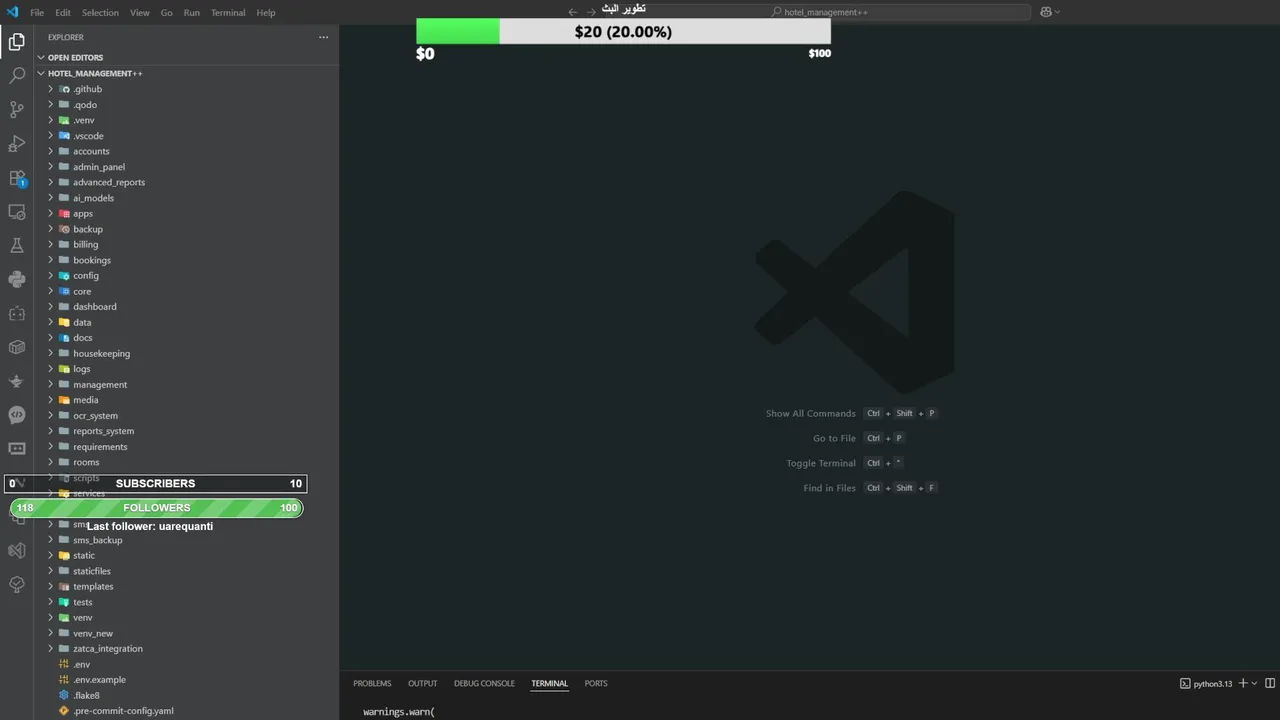The image size is (1280, 720).
Task: Click the terminal output line warnings.warn(
Action: pyautogui.click(x=399, y=712)
